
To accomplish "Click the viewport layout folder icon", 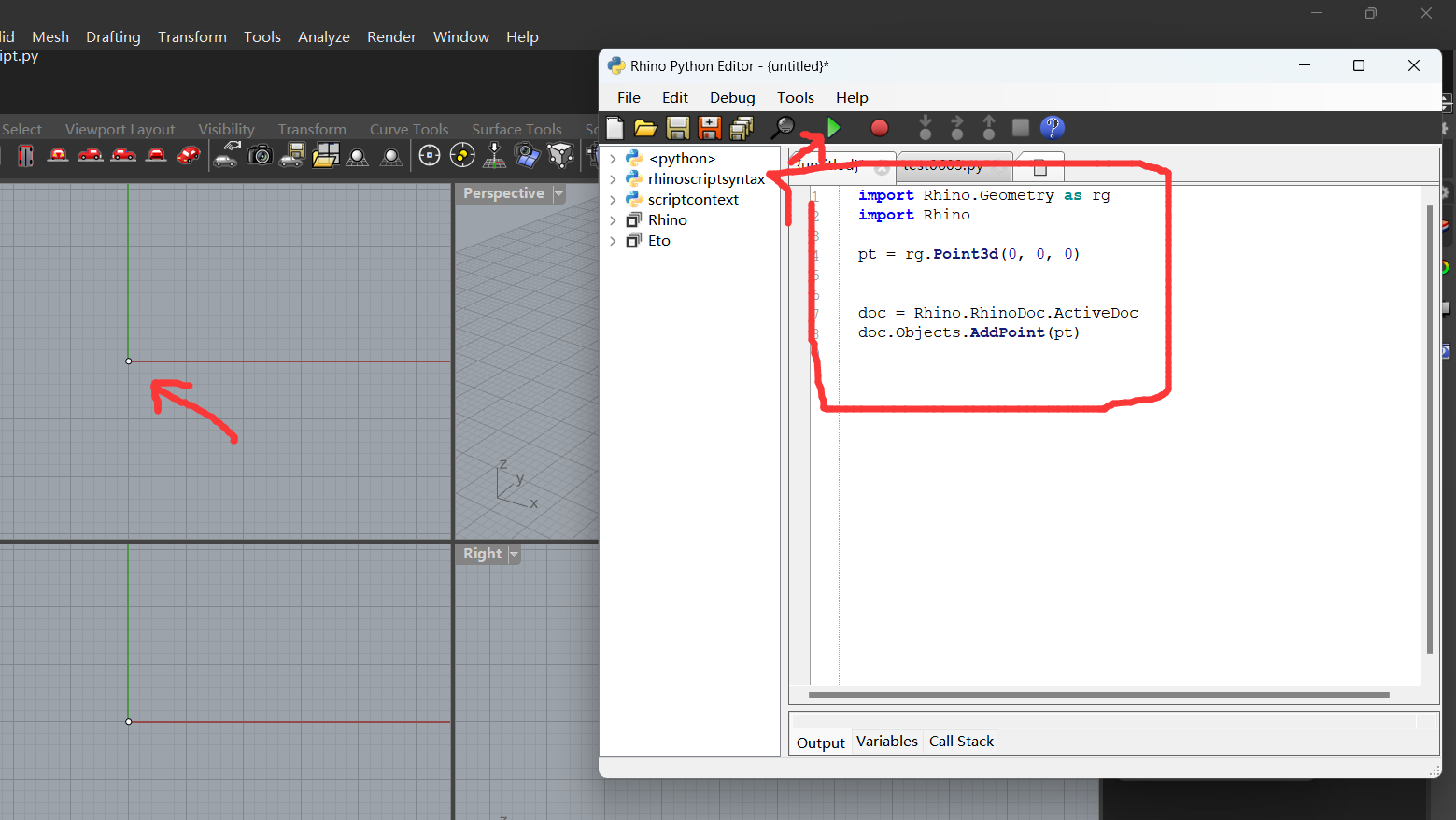I will point(325,155).
